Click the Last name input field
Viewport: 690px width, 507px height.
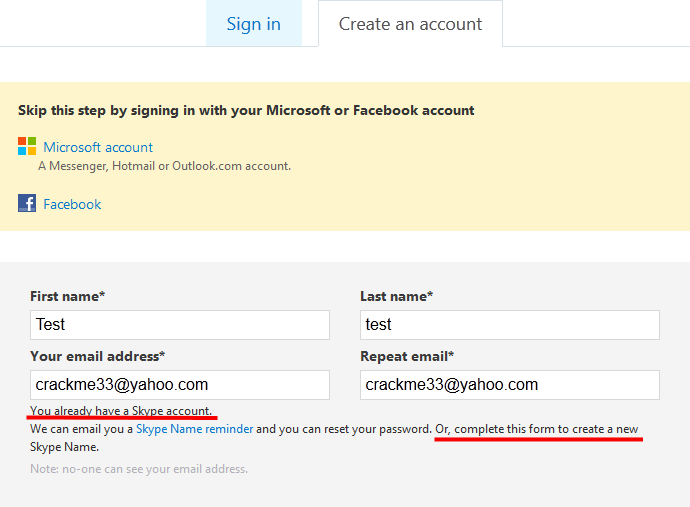510,325
